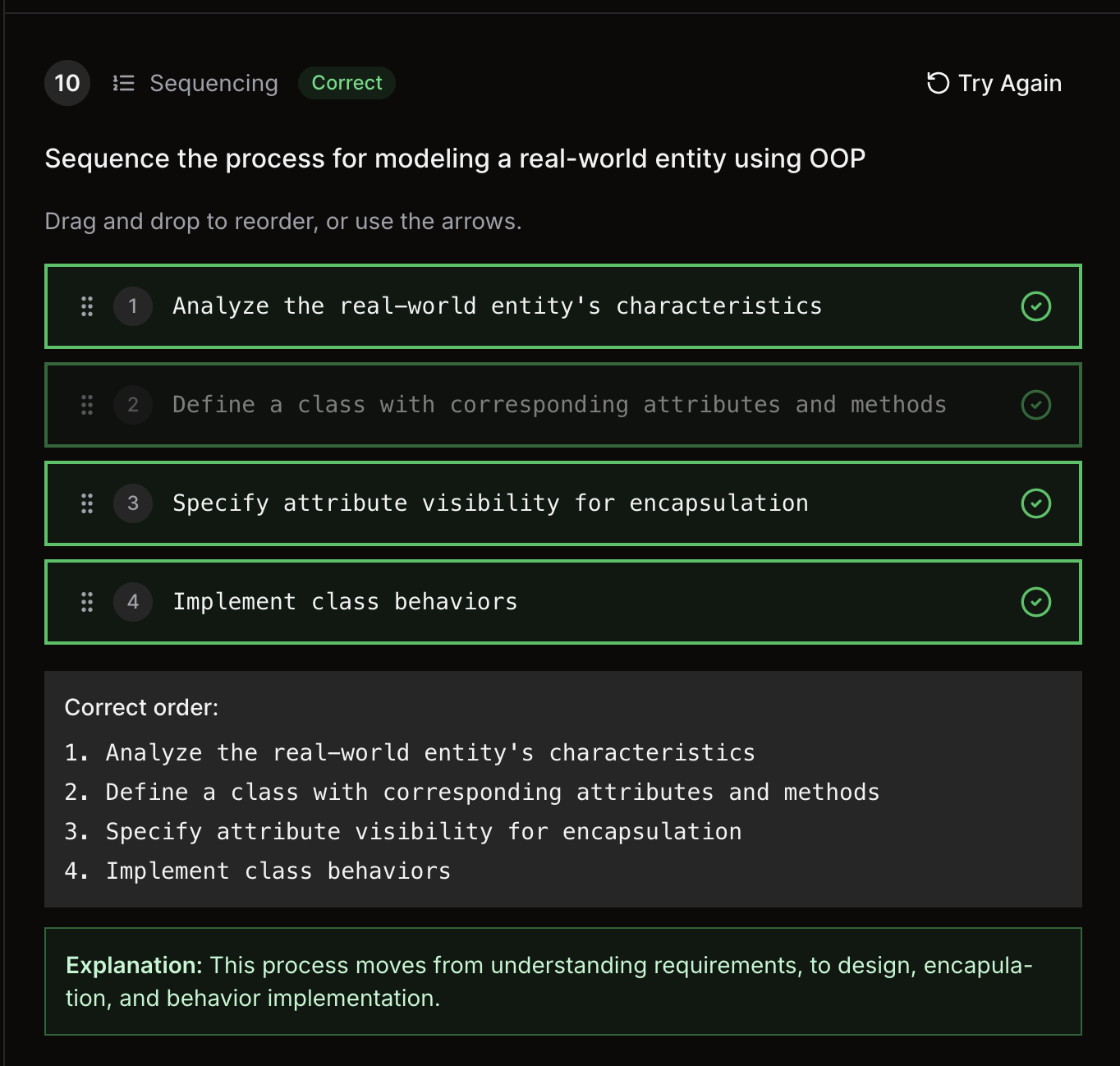The height and width of the screenshot is (1066, 1120).
Task: Click checkmark on Specify attribute visibility row
Action: tap(1035, 503)
